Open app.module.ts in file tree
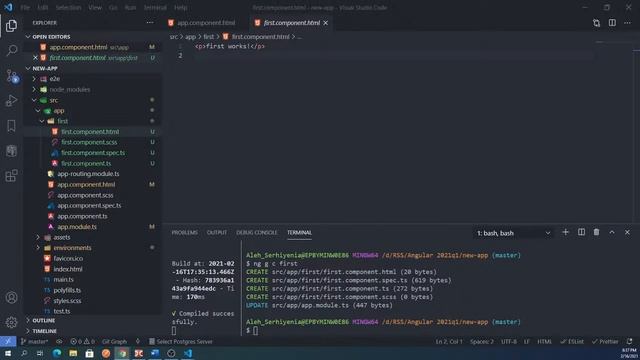640x360 pixels. [x=77, y=227]
